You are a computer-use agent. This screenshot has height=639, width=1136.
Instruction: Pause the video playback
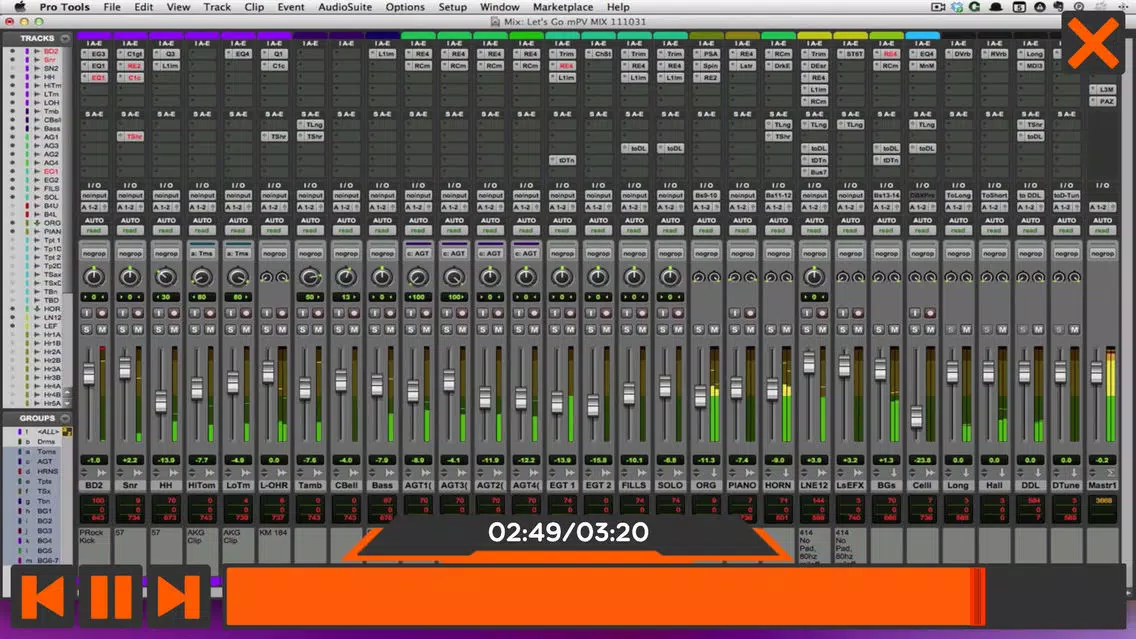(x=110, y=597)
